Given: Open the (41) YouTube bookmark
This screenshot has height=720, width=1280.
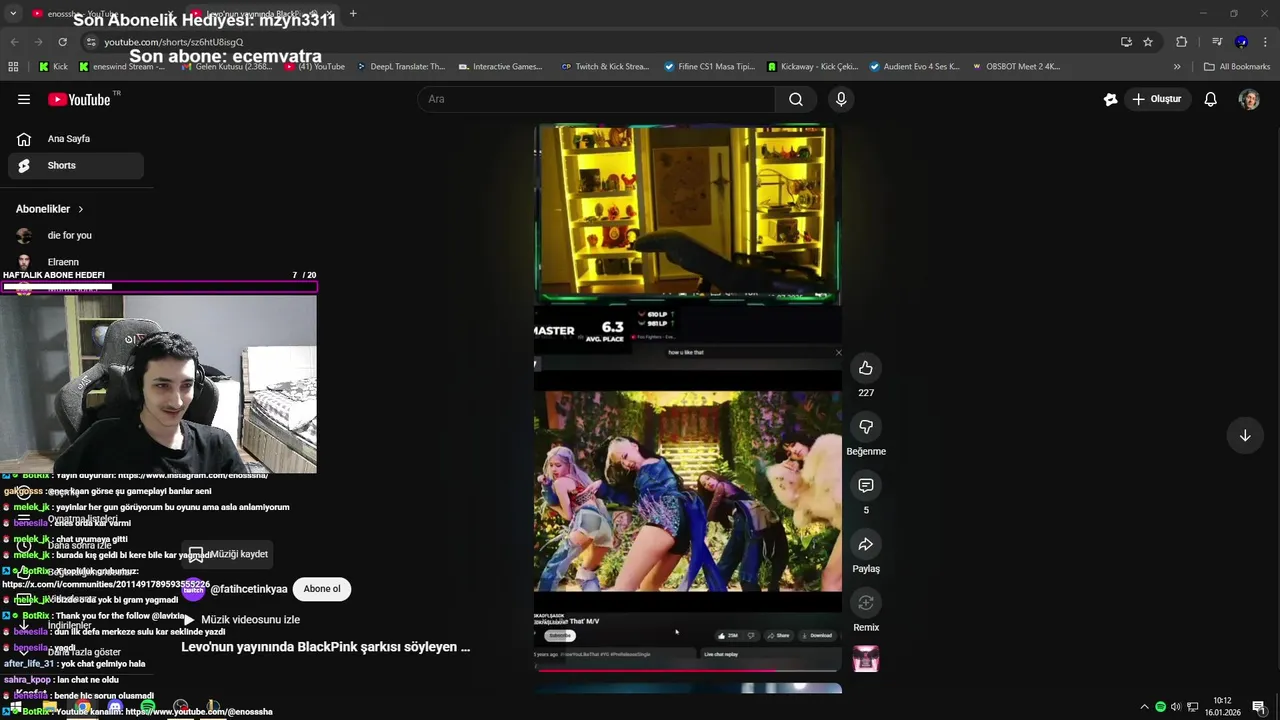Looking at the screenshot, I should 315,67.
